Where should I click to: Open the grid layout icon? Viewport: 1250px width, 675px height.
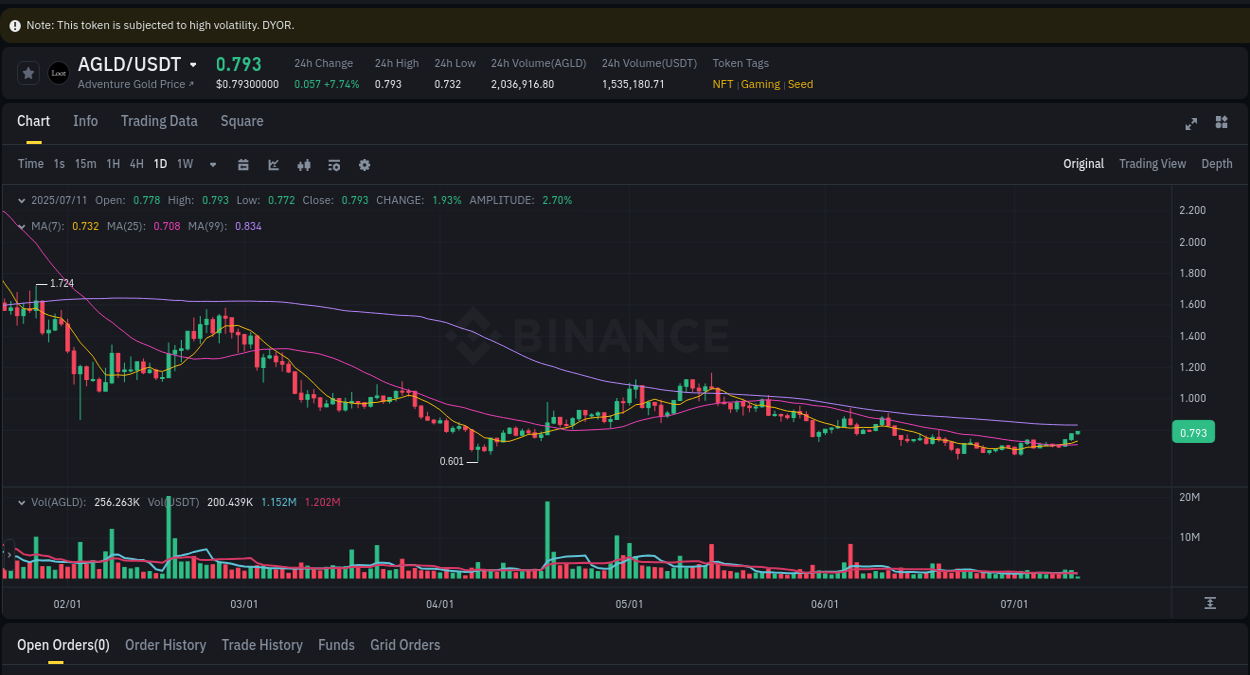(1221, 122)
